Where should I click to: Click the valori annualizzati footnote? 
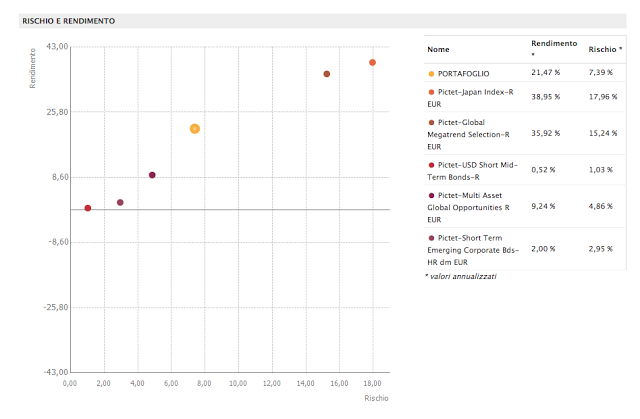[x=461, y=276]
